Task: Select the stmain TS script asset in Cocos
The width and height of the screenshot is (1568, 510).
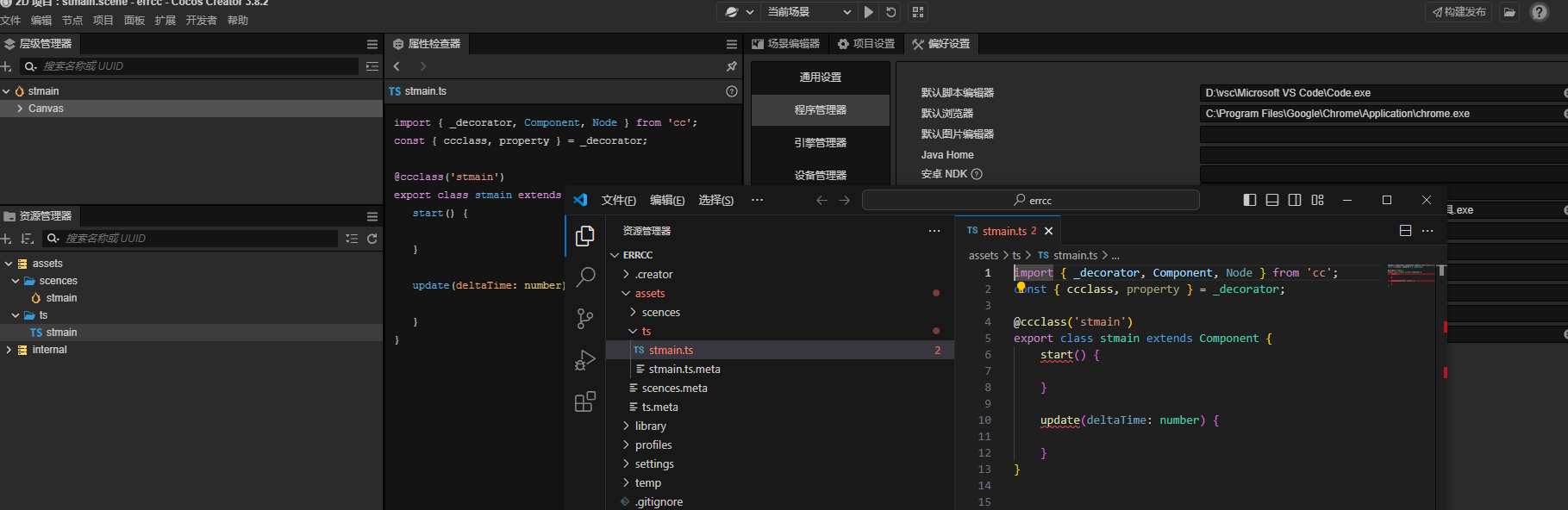Action: click(61, 333)
